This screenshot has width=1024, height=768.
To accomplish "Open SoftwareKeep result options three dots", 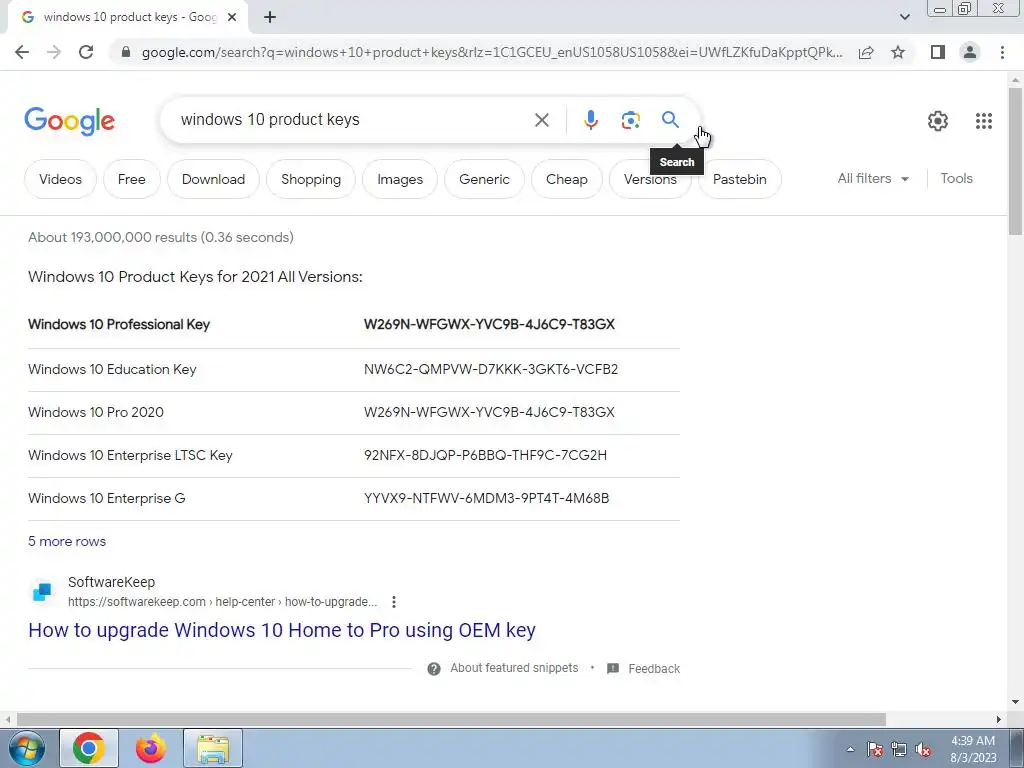I will click(393, 602).
